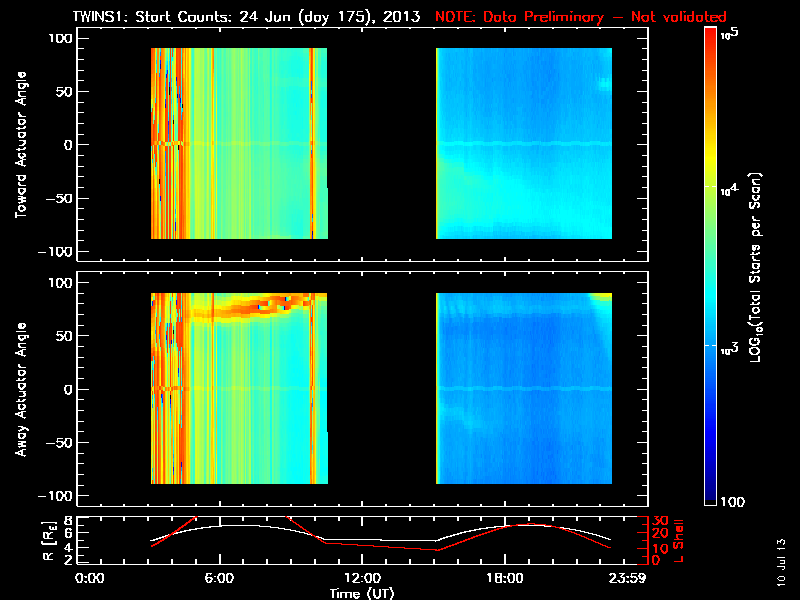Click the Away Actuator Angle axis label
Screen dimensions: 800x600
tap(21, 389)
